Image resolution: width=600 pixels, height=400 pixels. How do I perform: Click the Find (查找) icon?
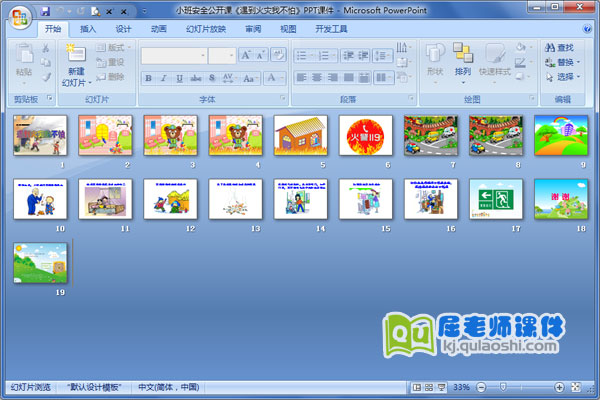pos(551,47)
